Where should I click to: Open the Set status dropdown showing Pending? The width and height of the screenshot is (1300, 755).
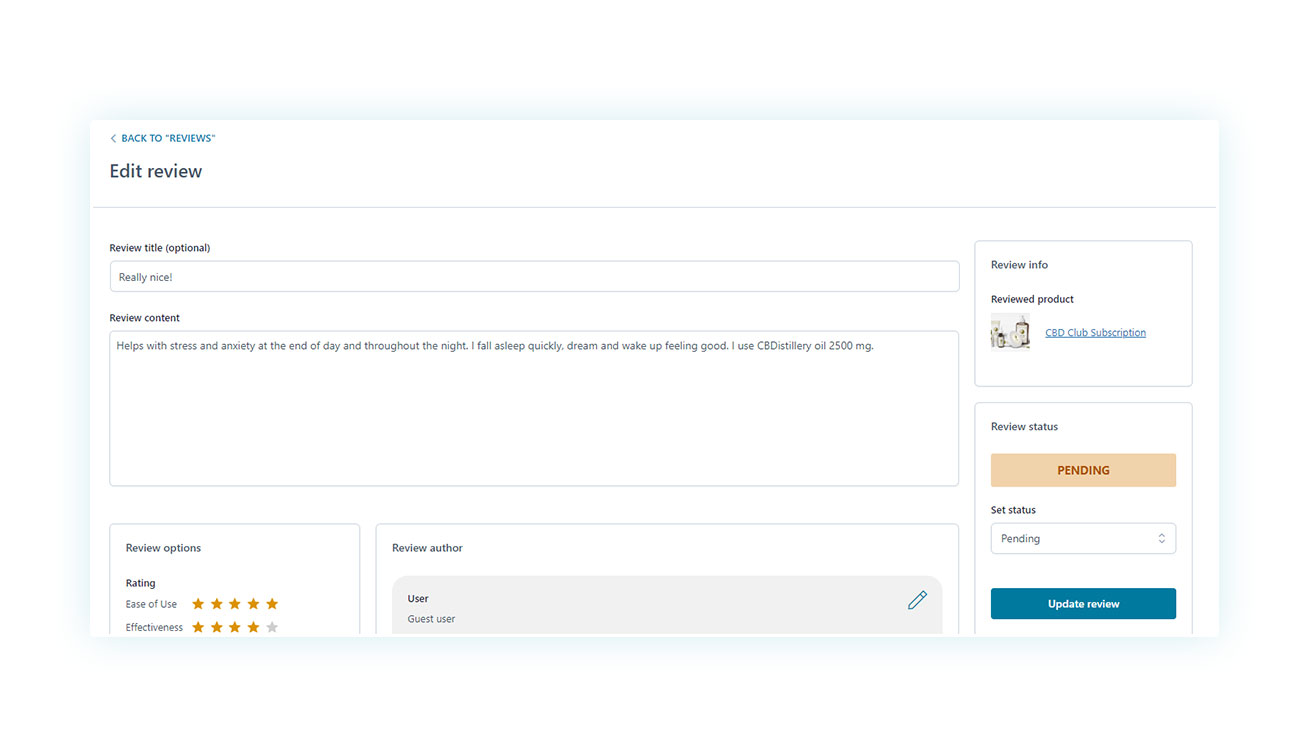point(1083,538)
